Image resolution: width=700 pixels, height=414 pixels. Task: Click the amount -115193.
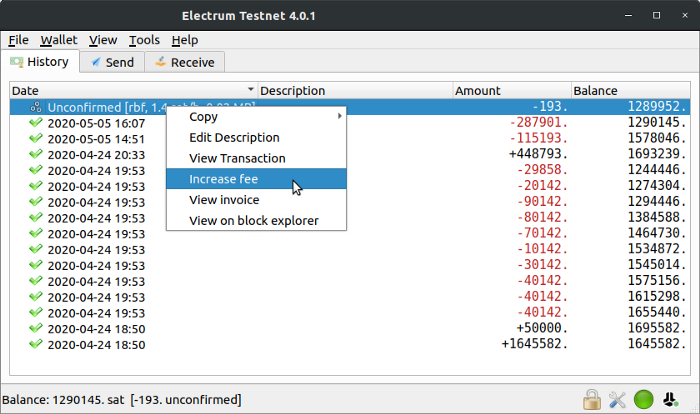538,138
